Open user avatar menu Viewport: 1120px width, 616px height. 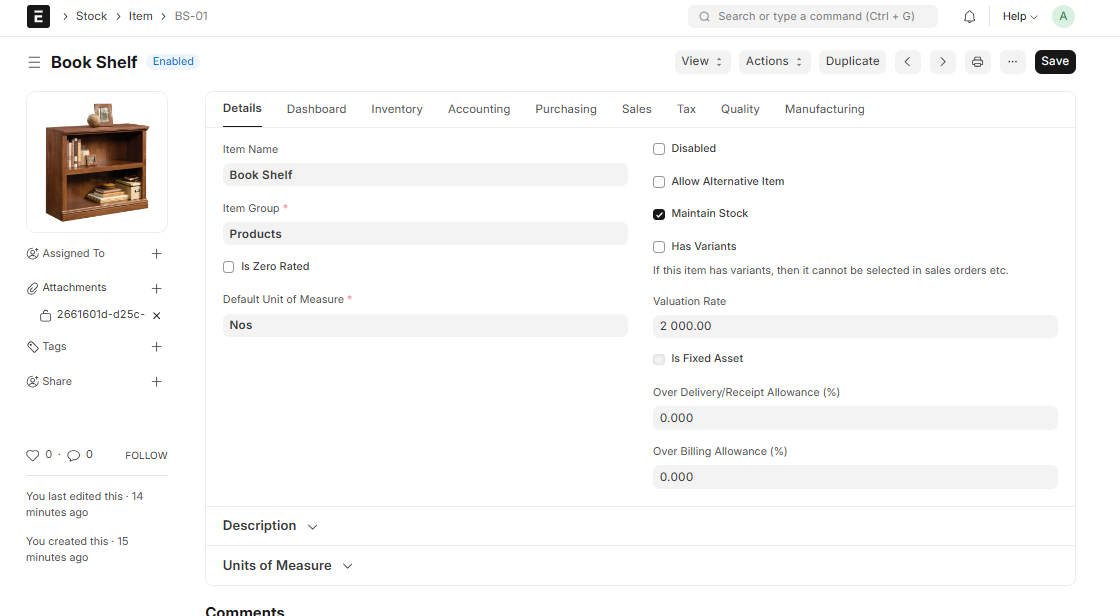[x=1063, y=16]
